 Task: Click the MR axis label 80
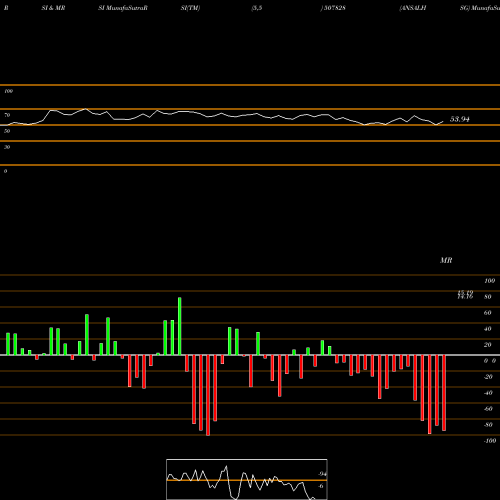(x=488, y=297)
